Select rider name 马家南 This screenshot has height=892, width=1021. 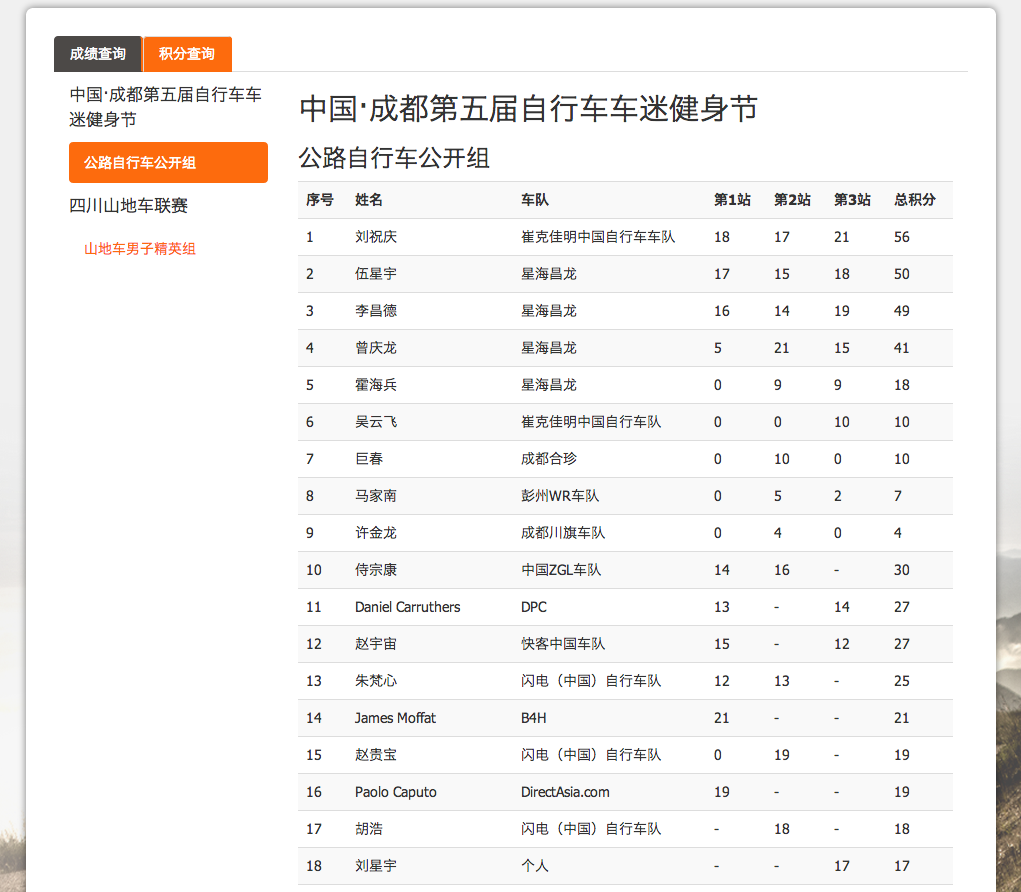tap(376, 496)
